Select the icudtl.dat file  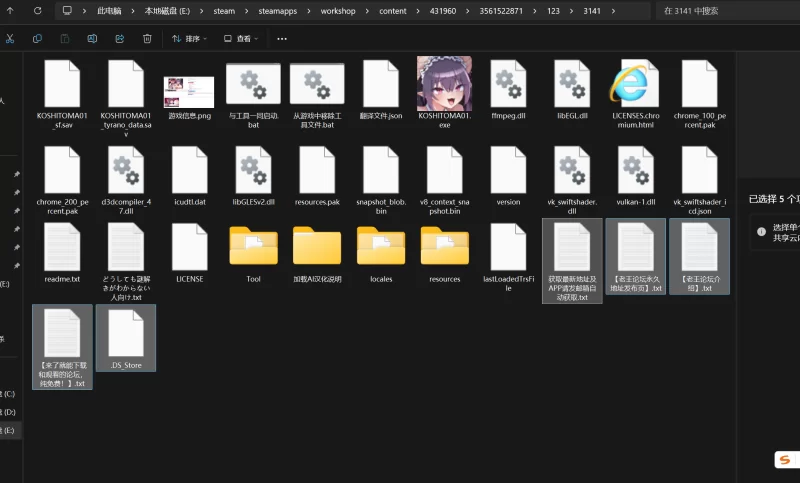click(x=190, y=176)
